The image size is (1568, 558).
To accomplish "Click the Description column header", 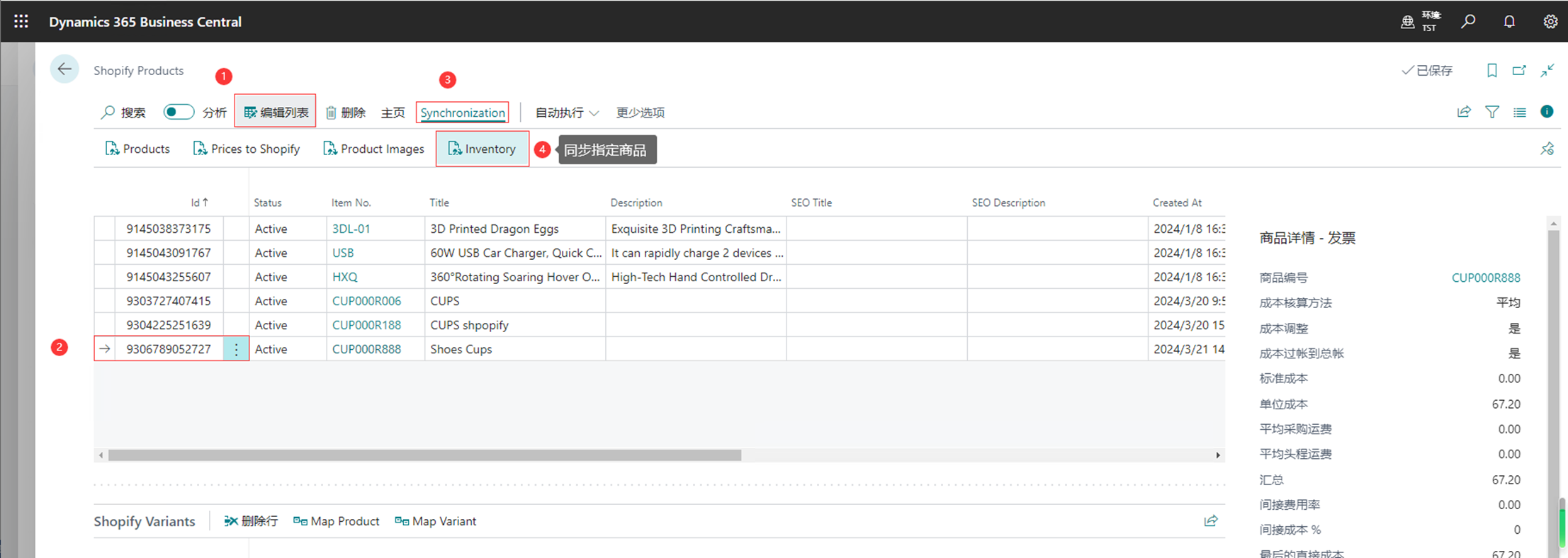I will point(636,203).
